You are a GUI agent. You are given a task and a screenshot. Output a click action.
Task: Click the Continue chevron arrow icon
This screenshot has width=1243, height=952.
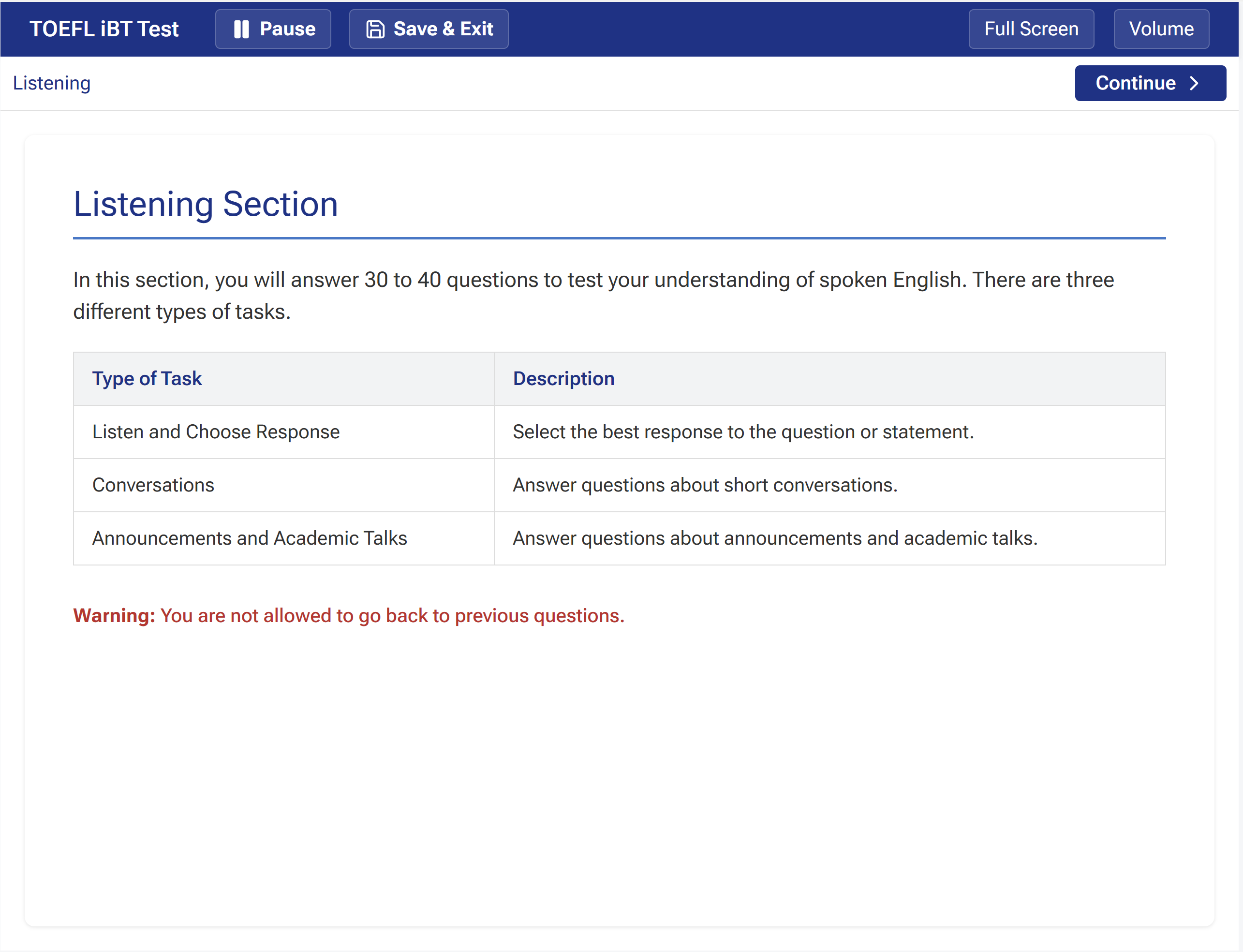(1194, 83)
